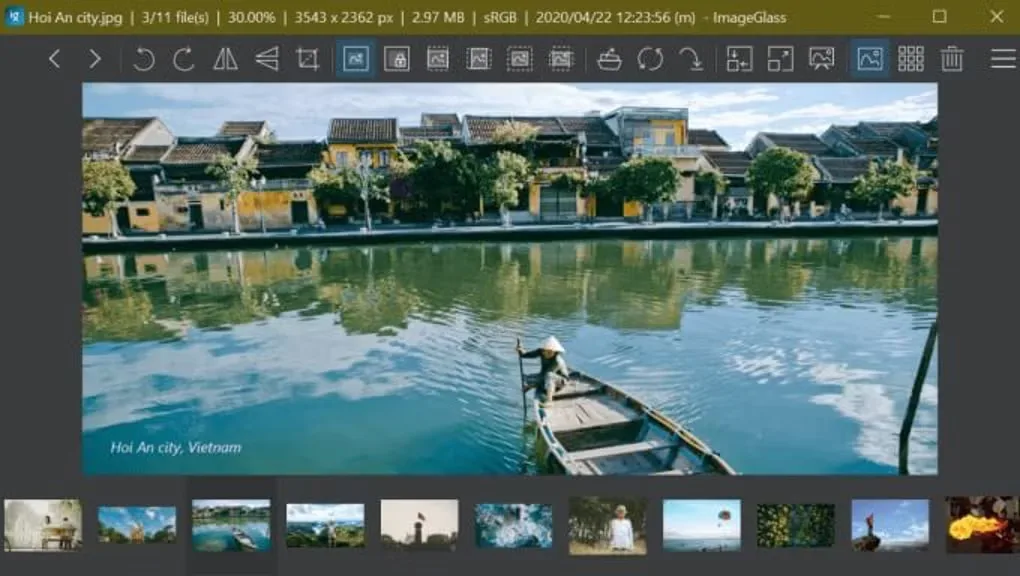Select thumbnail of person on rock with flag
The width and height of the screenshot is (1020, 576).
[x=890, y=525]
